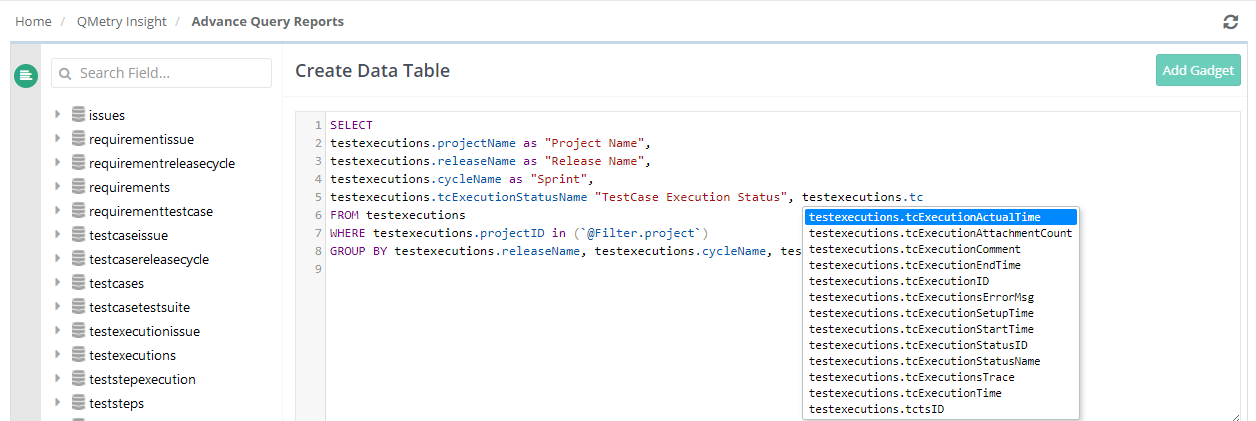Expand the requirementtestcase tree node
This screenshot has height=421, width=1256.
click(58, 211)
